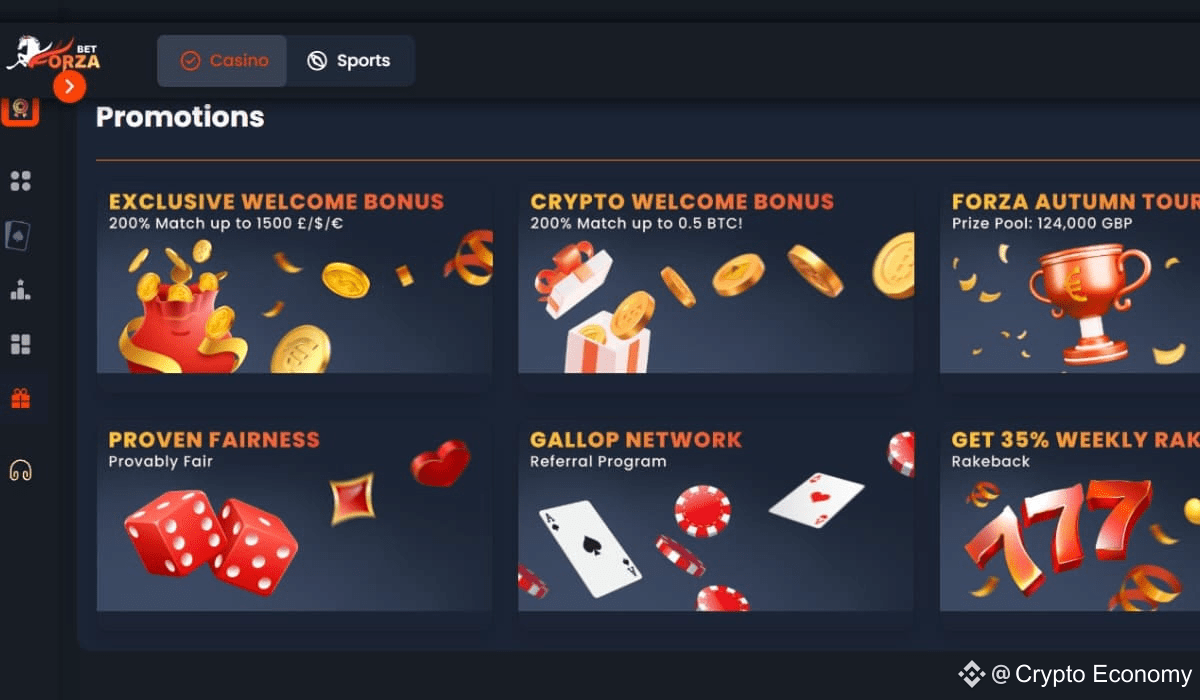1200x700 pixels.
Task: Open the grid dashboard sidebar icon
Action: tap(20, 181)
